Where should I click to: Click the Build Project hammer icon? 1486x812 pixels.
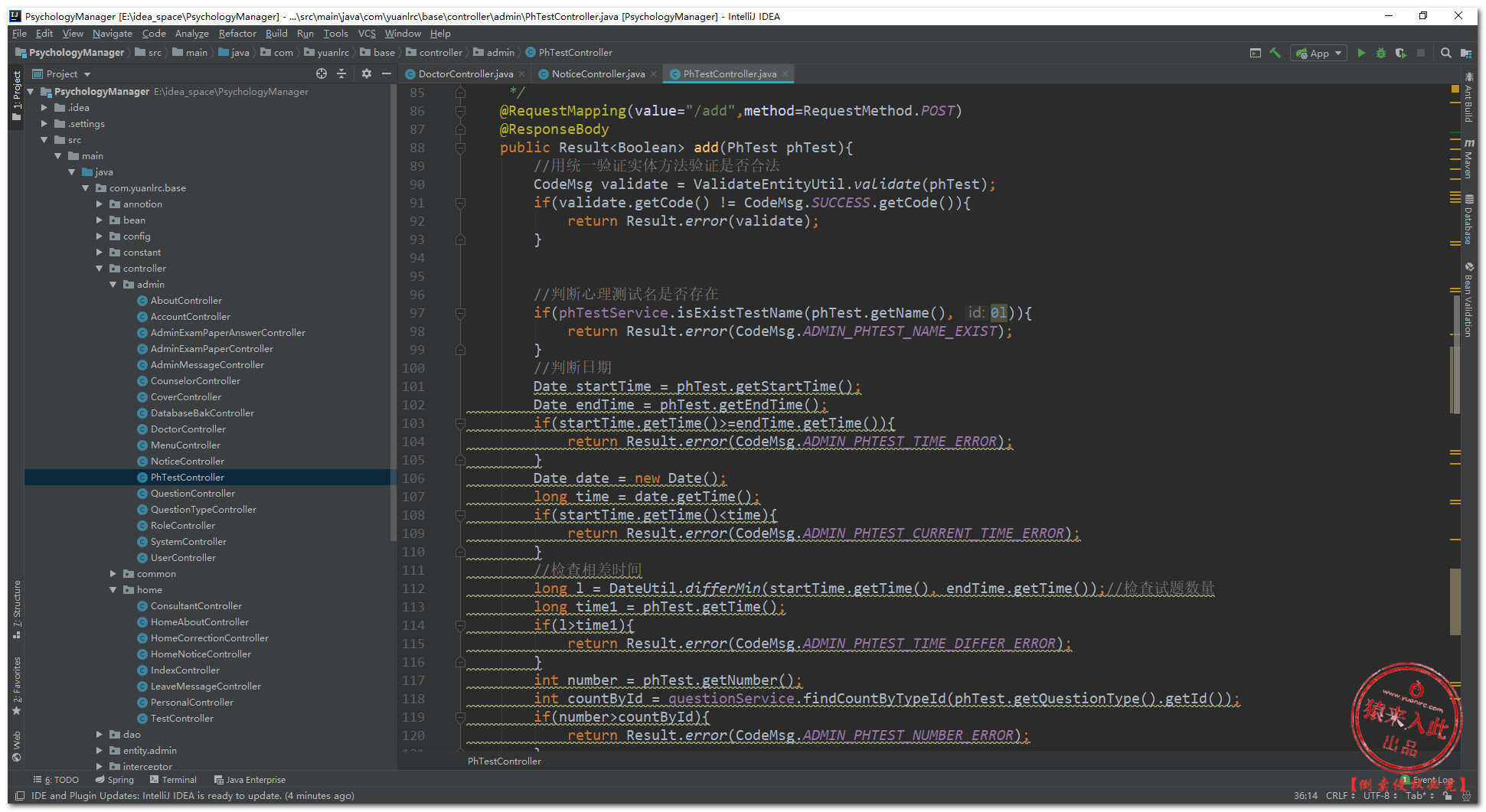[1275, 53]
